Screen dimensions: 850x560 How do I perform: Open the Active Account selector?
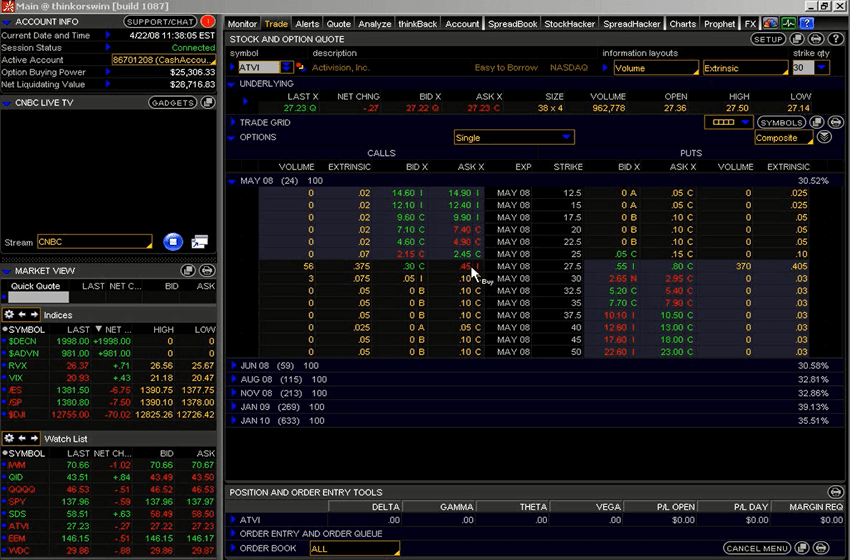pyautogui.click(x=164, y=60)
